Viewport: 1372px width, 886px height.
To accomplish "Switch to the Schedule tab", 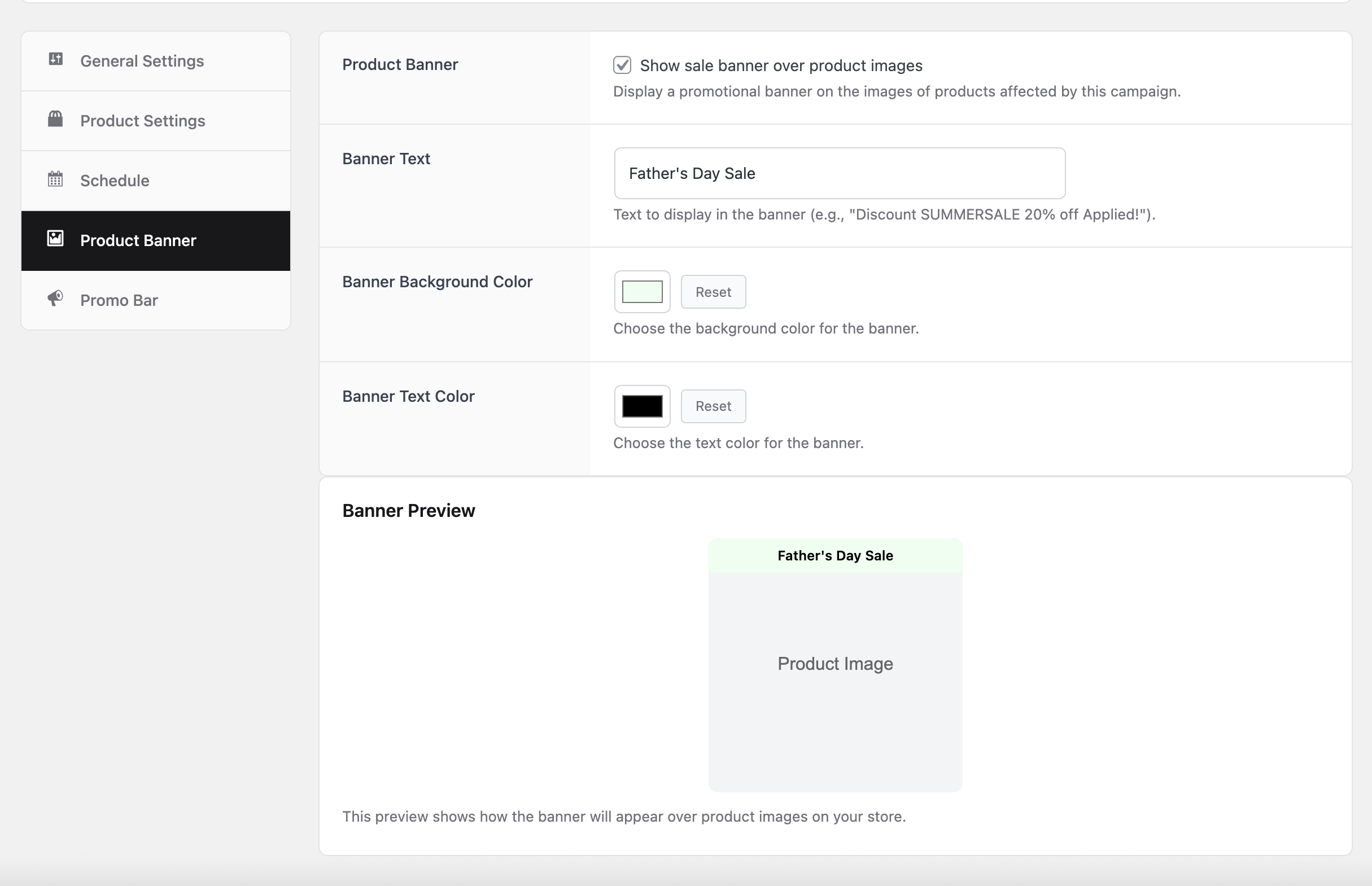I will pyautogui.click(x=155, y=181).
